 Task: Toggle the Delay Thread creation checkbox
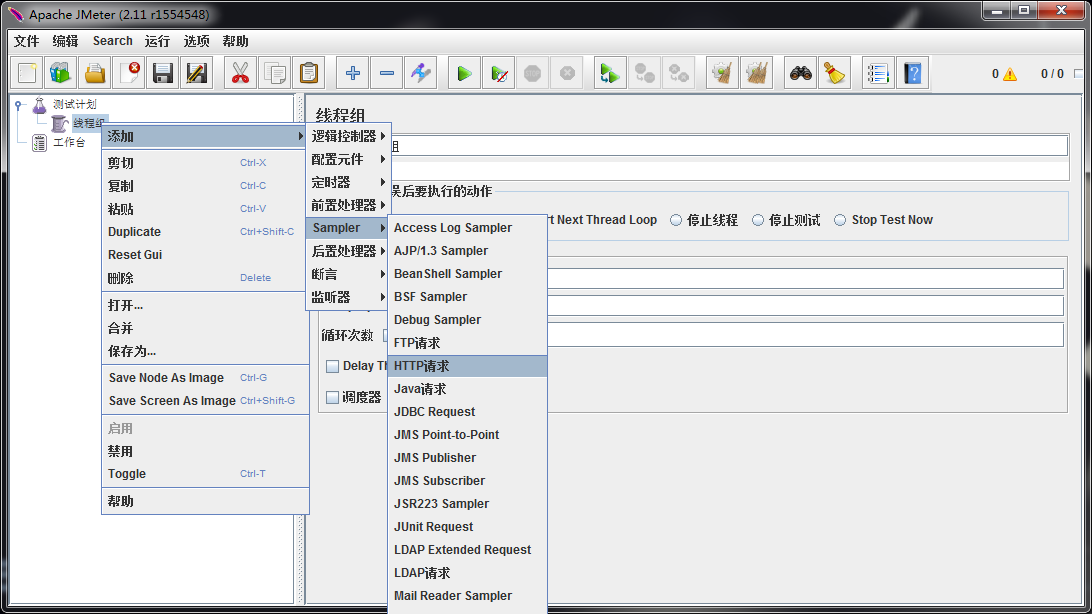click(x=332, y=366)
